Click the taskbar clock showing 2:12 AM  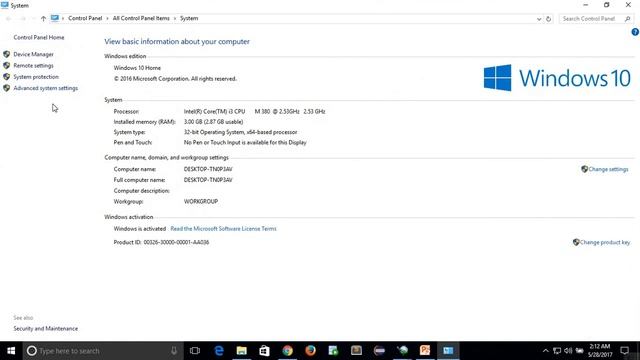[600, 351]
